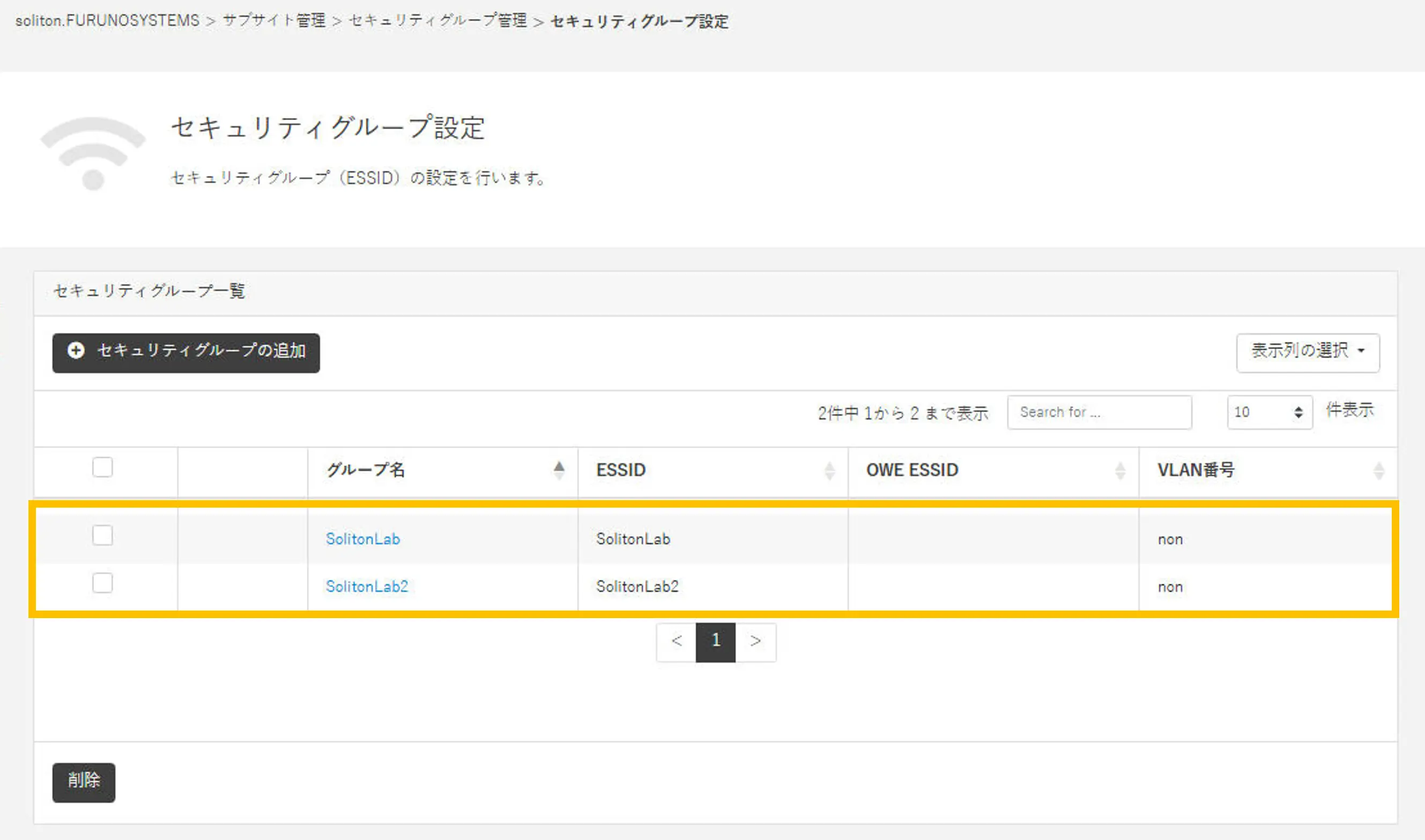Open the SolitonLab2 group link

pyautogui.click(x=367, y=586)
